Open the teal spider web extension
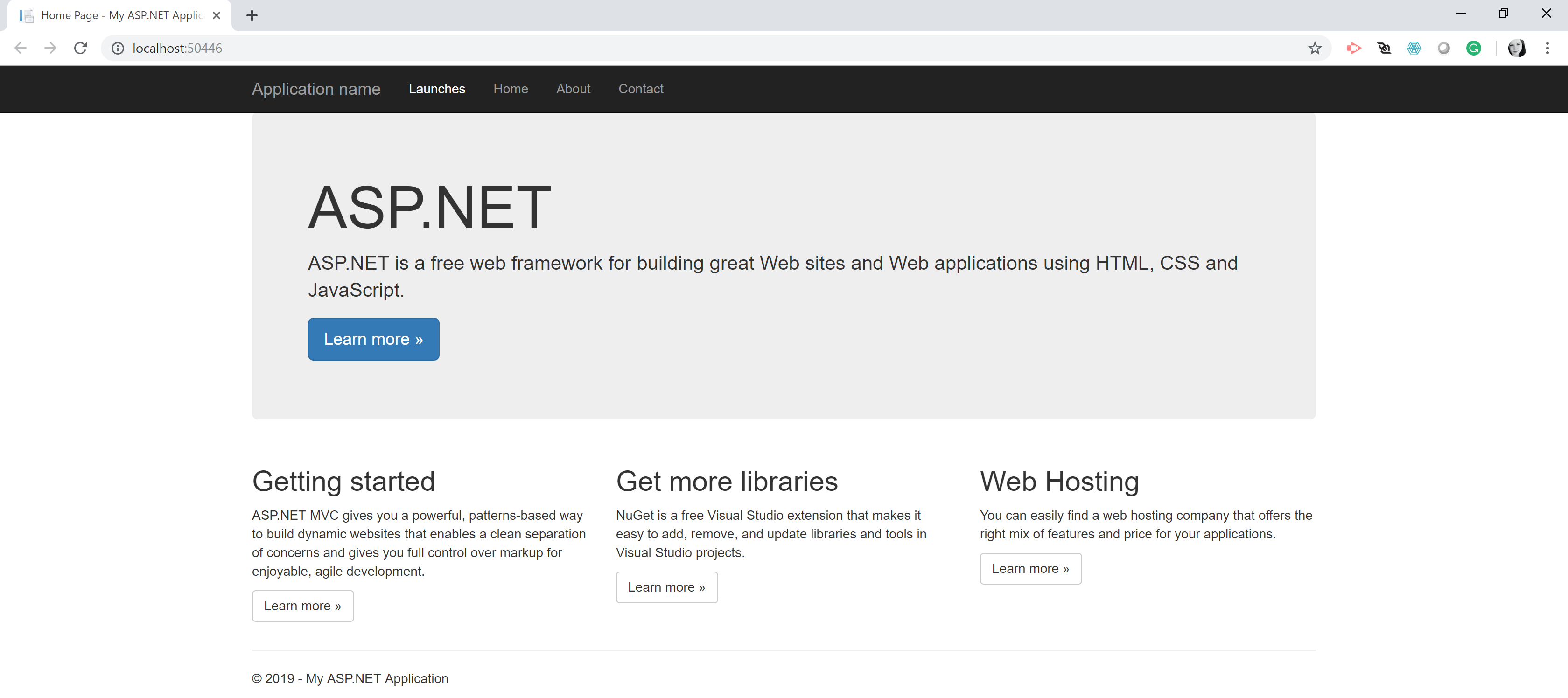 1414,48
